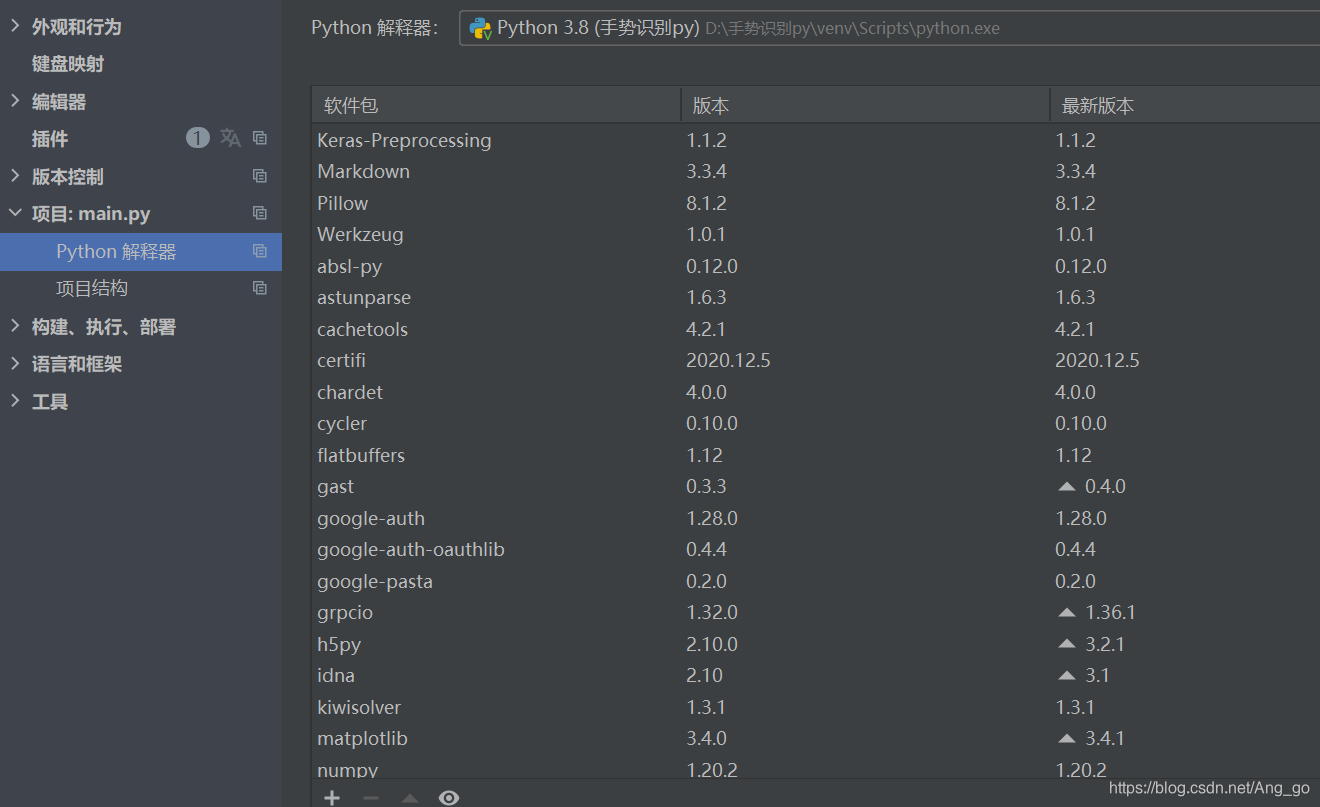Open the Python 解释器 dropdown selector
The height and width of the screenshot is (807, 1320).
tap(890, 28)
